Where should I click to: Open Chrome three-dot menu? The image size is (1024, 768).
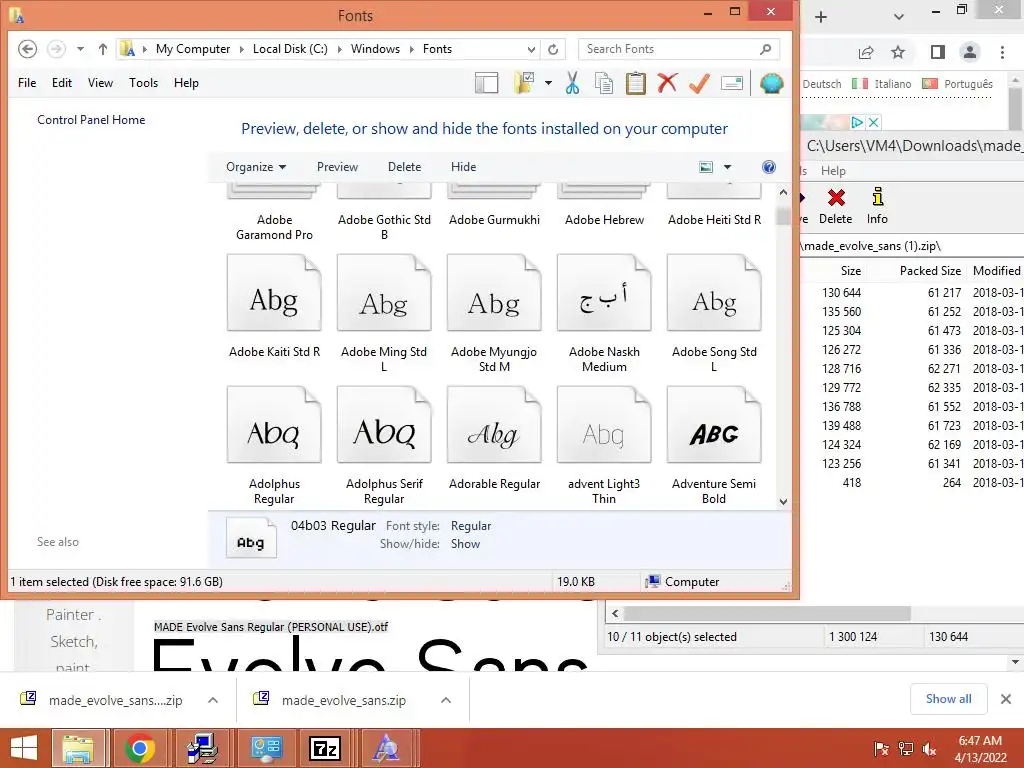1002,52
